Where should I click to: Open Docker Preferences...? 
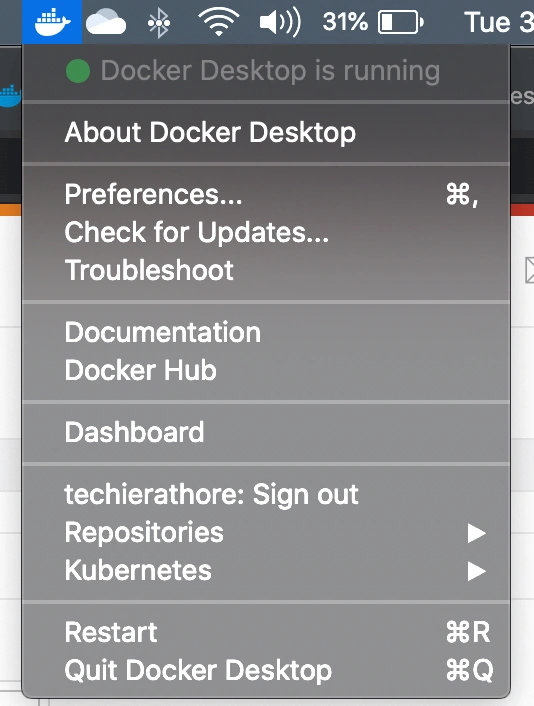pyautogui.click(x=266, y=195)
